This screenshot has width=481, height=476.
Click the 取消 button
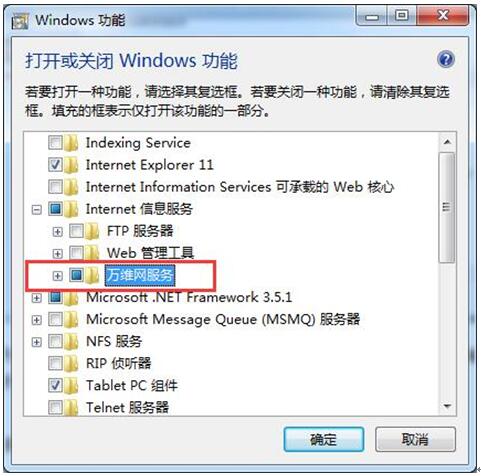click(415, 439)
